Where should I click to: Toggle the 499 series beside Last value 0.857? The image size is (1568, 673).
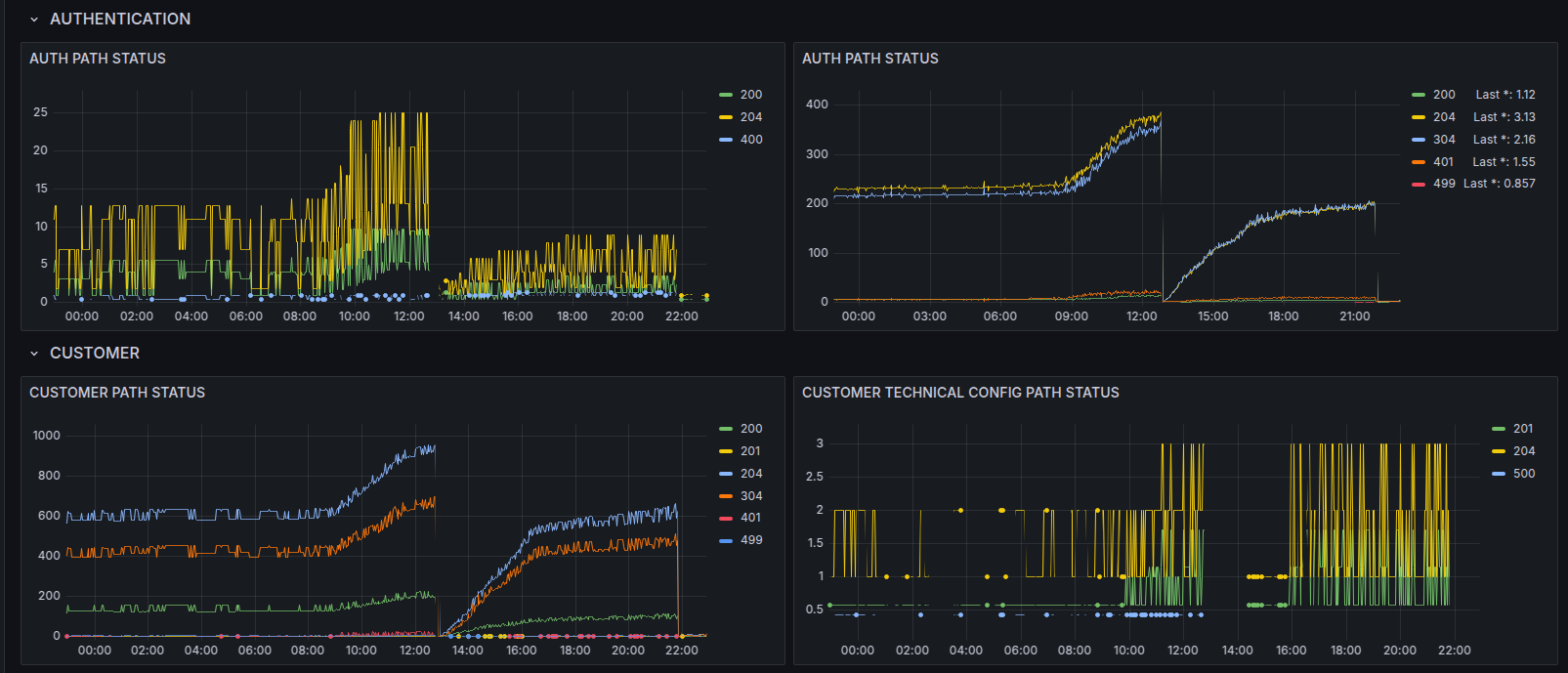(1444, 184)
